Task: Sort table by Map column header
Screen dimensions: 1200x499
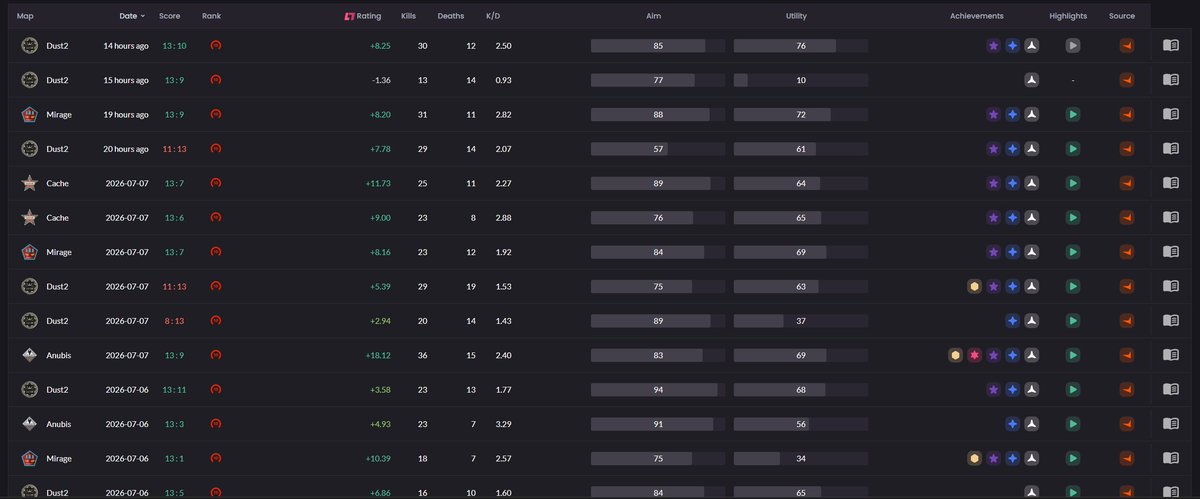Action: click(x=25, y=16)
